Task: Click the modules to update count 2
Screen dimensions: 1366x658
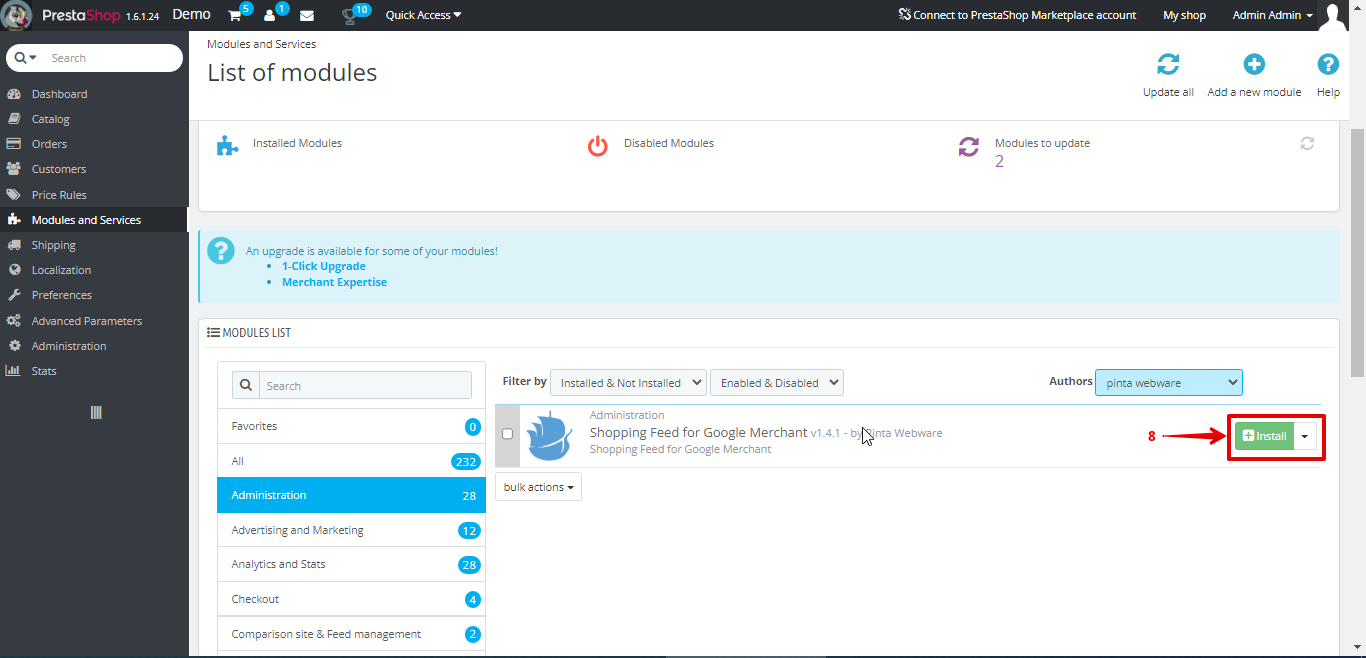Action: click(999, 161)
